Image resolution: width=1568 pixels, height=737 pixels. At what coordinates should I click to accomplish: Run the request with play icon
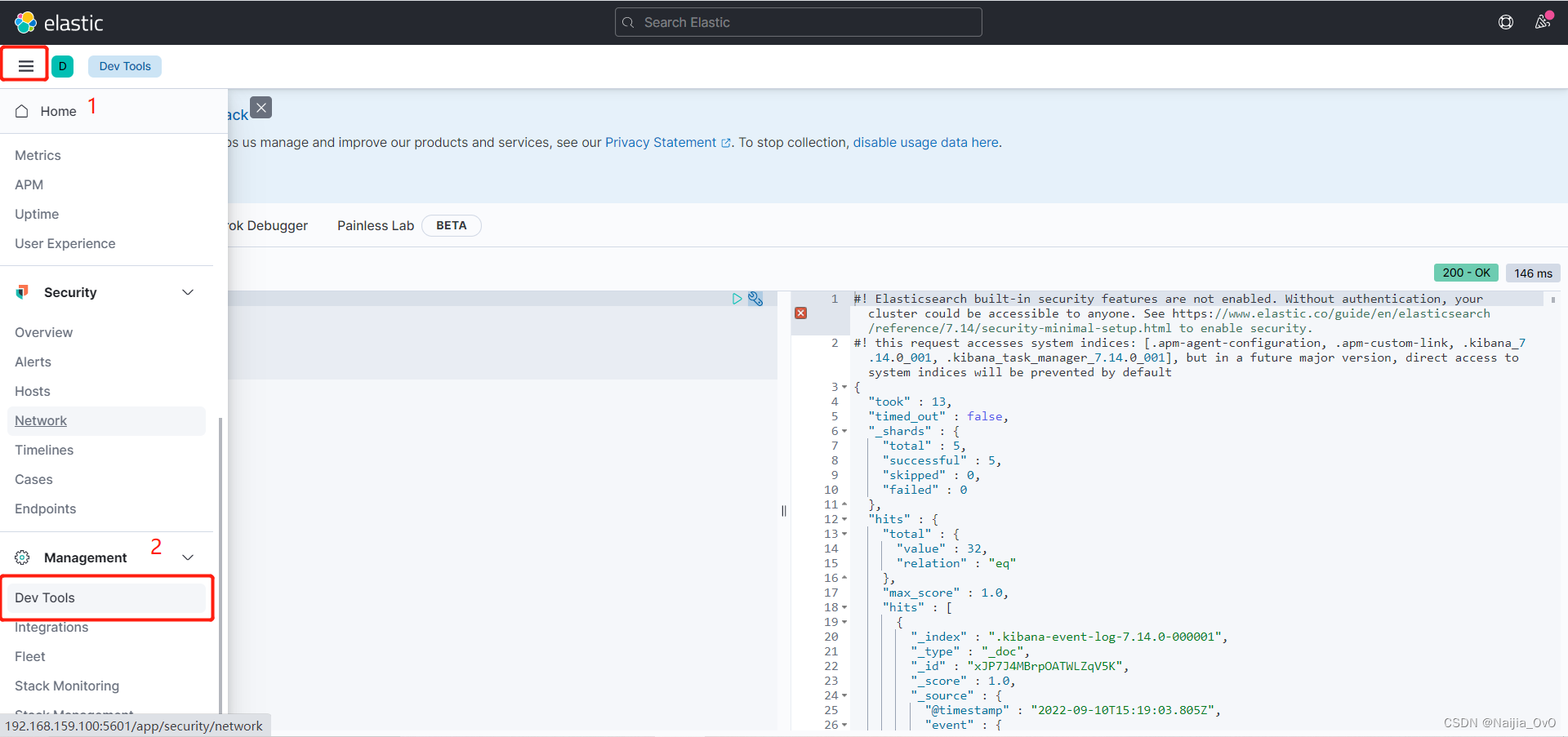(x=737, y=299)
